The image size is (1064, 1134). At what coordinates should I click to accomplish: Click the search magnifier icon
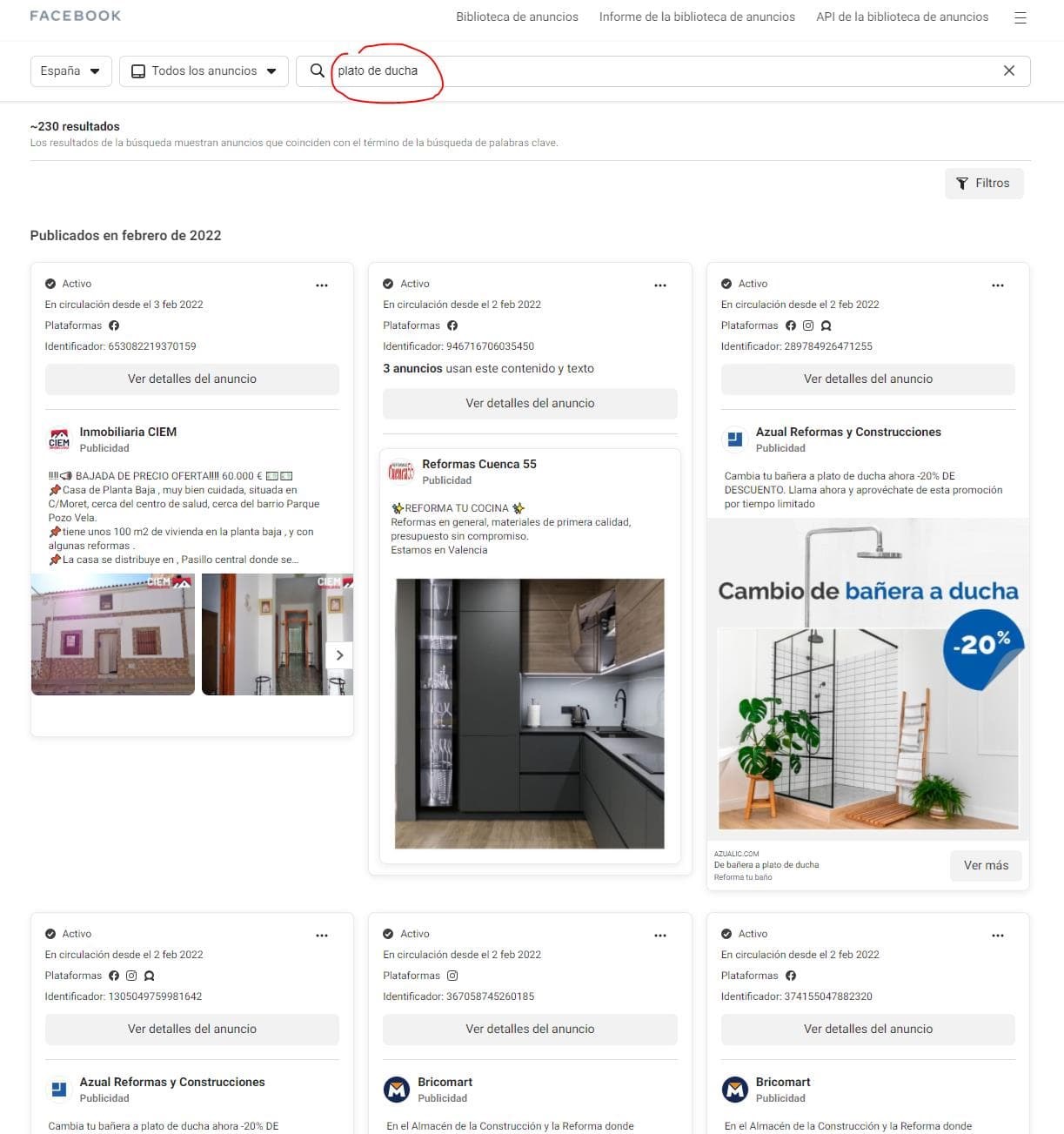[317, 70]
